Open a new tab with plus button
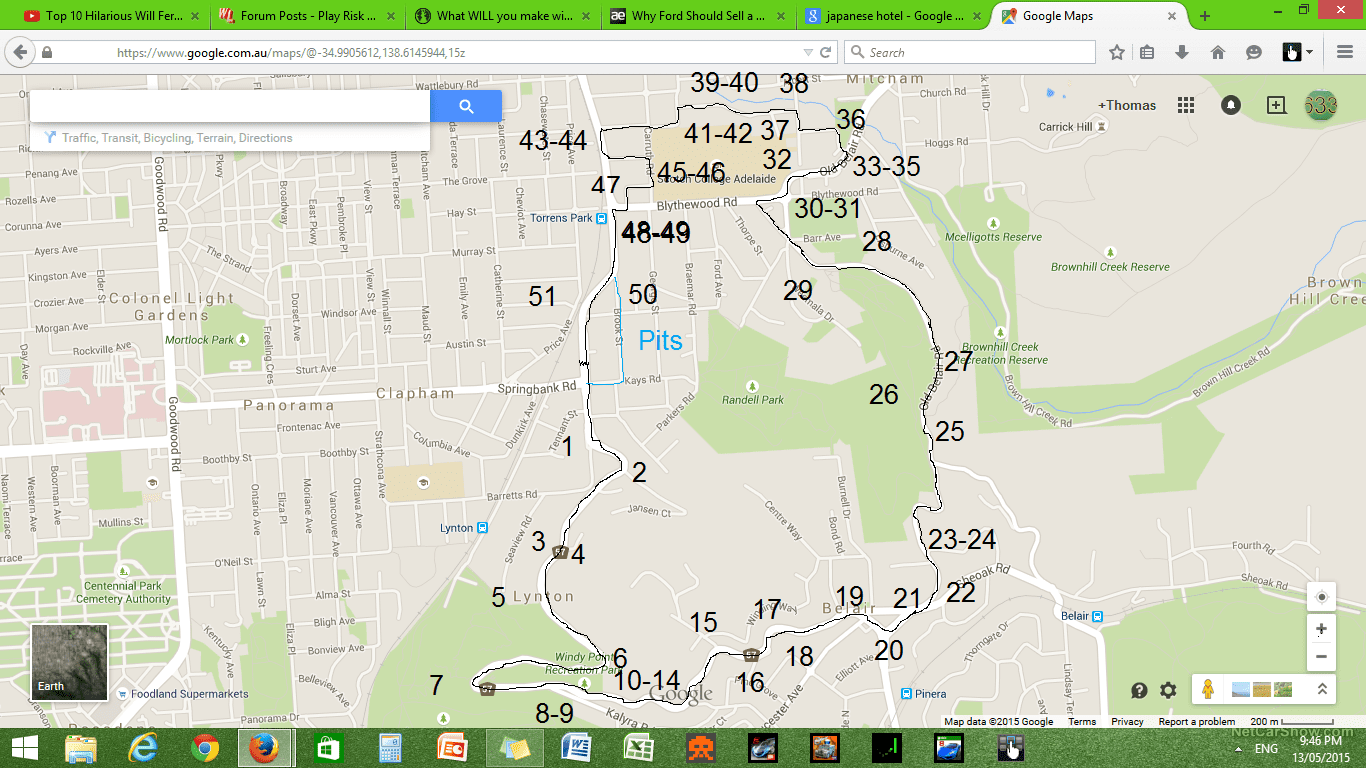This screenshot has height=768, width=1366. tap(1205, 16)
